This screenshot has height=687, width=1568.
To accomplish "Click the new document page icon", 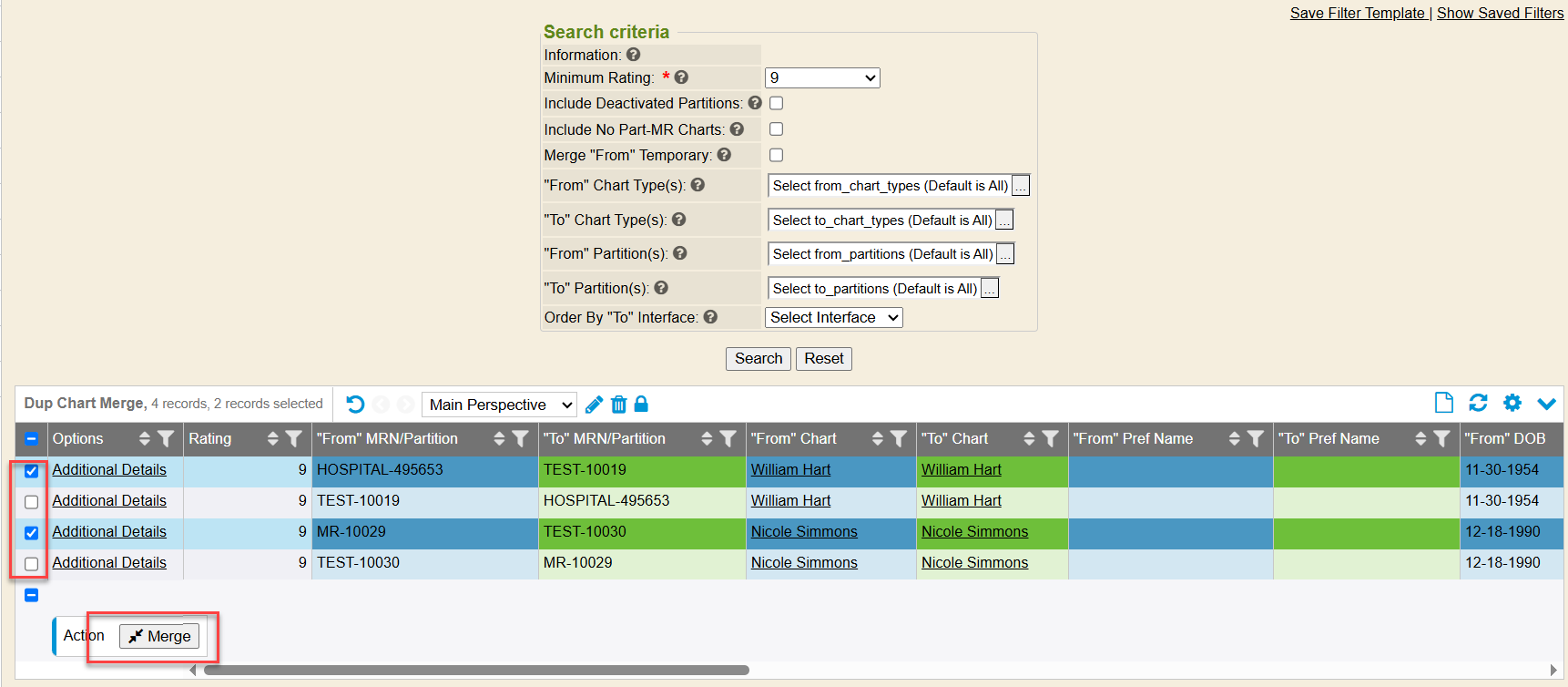I will pyautogui.click(x=1443, y=403).
